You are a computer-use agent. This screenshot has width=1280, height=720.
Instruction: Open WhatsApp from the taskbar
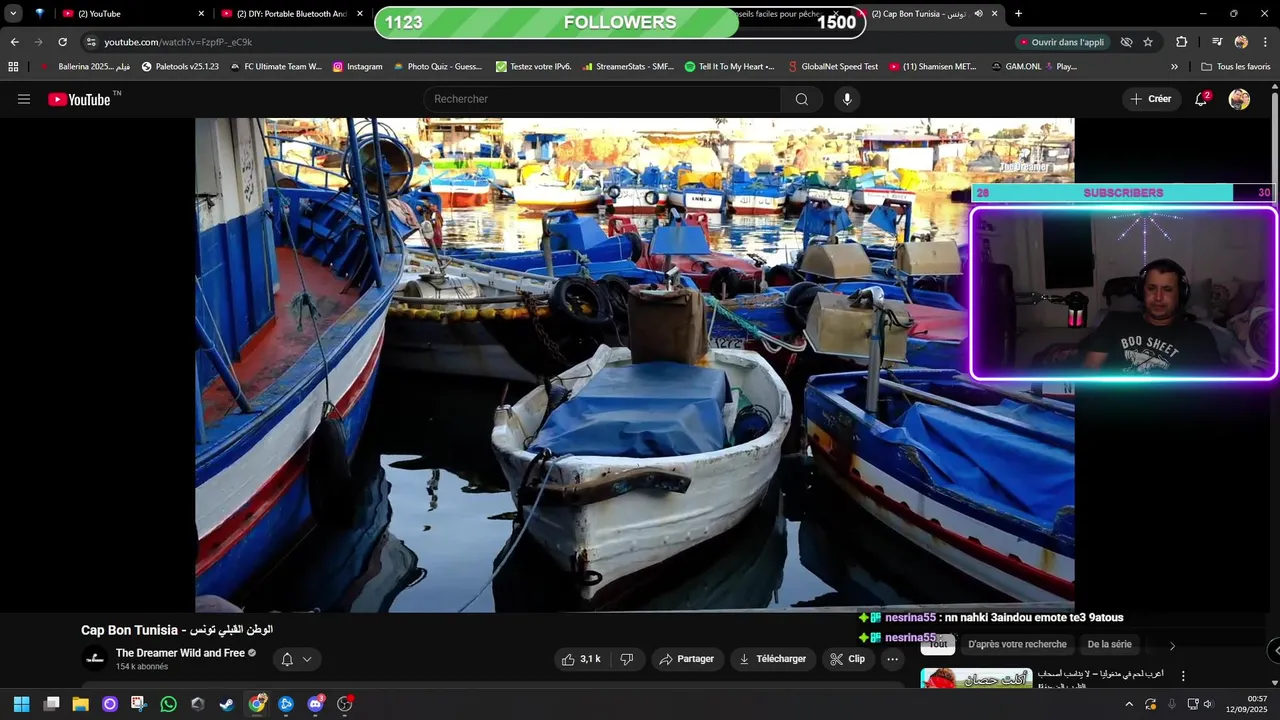tap(168, 704)
